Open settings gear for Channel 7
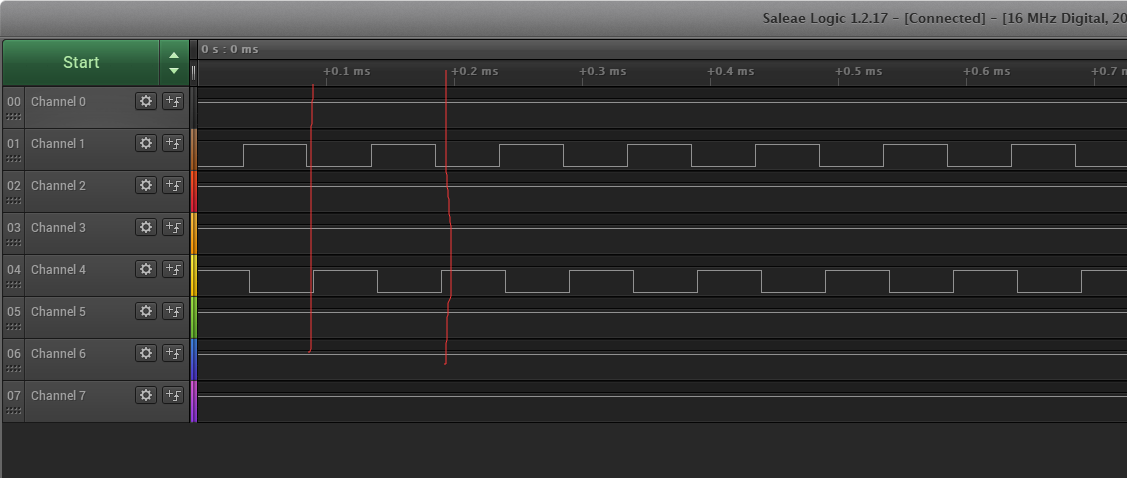This screenshot has width=1127, height=478. (146, 395)
